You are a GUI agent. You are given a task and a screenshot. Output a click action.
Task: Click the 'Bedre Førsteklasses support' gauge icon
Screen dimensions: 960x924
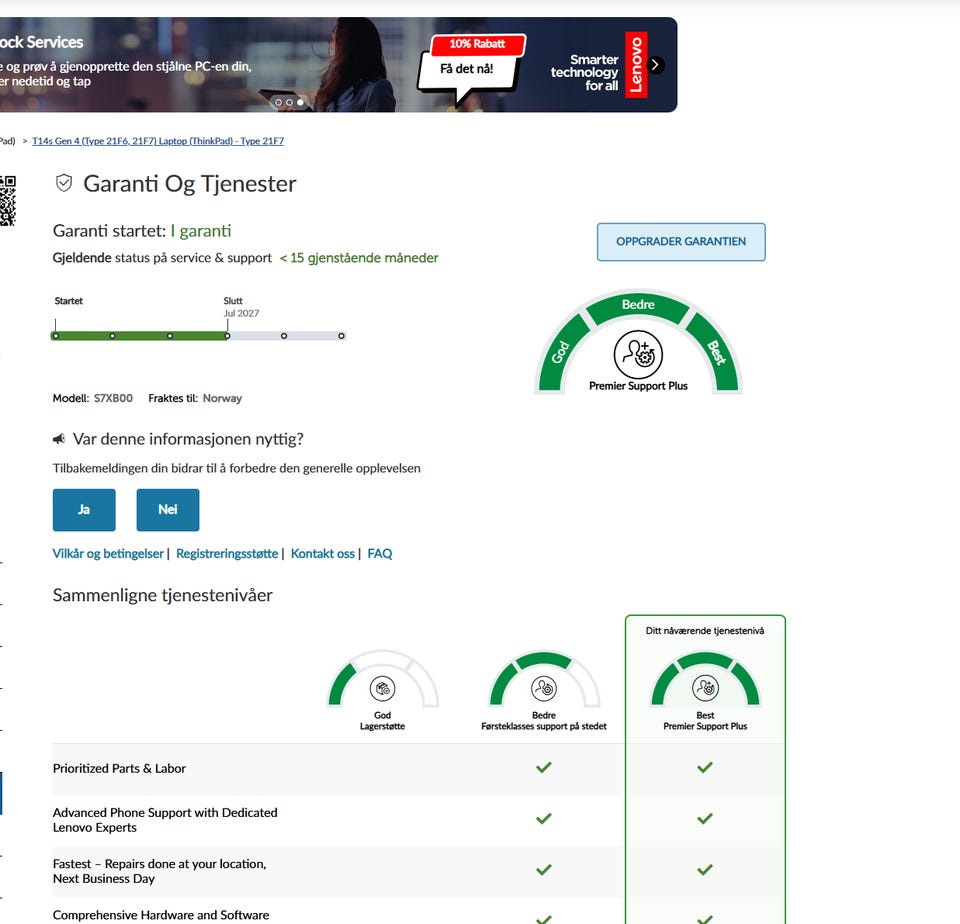coord(544,689)
